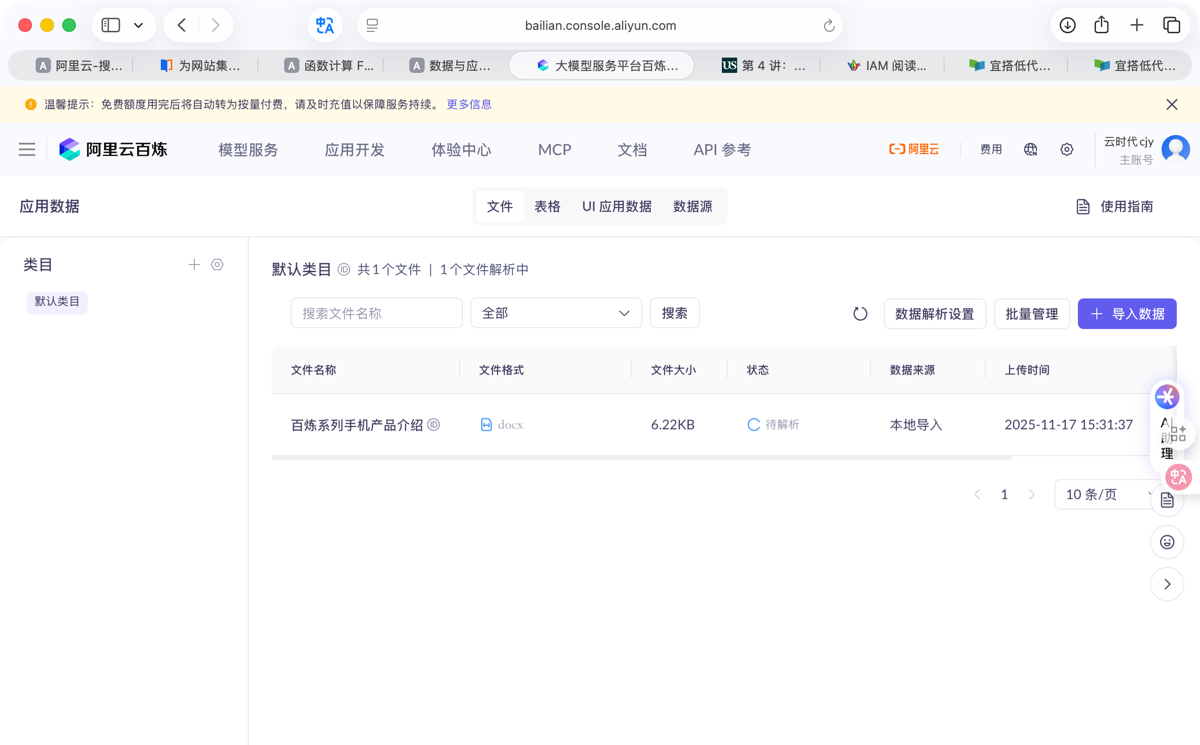
Task: Click the 搜索 button
Action: [675, 313]
